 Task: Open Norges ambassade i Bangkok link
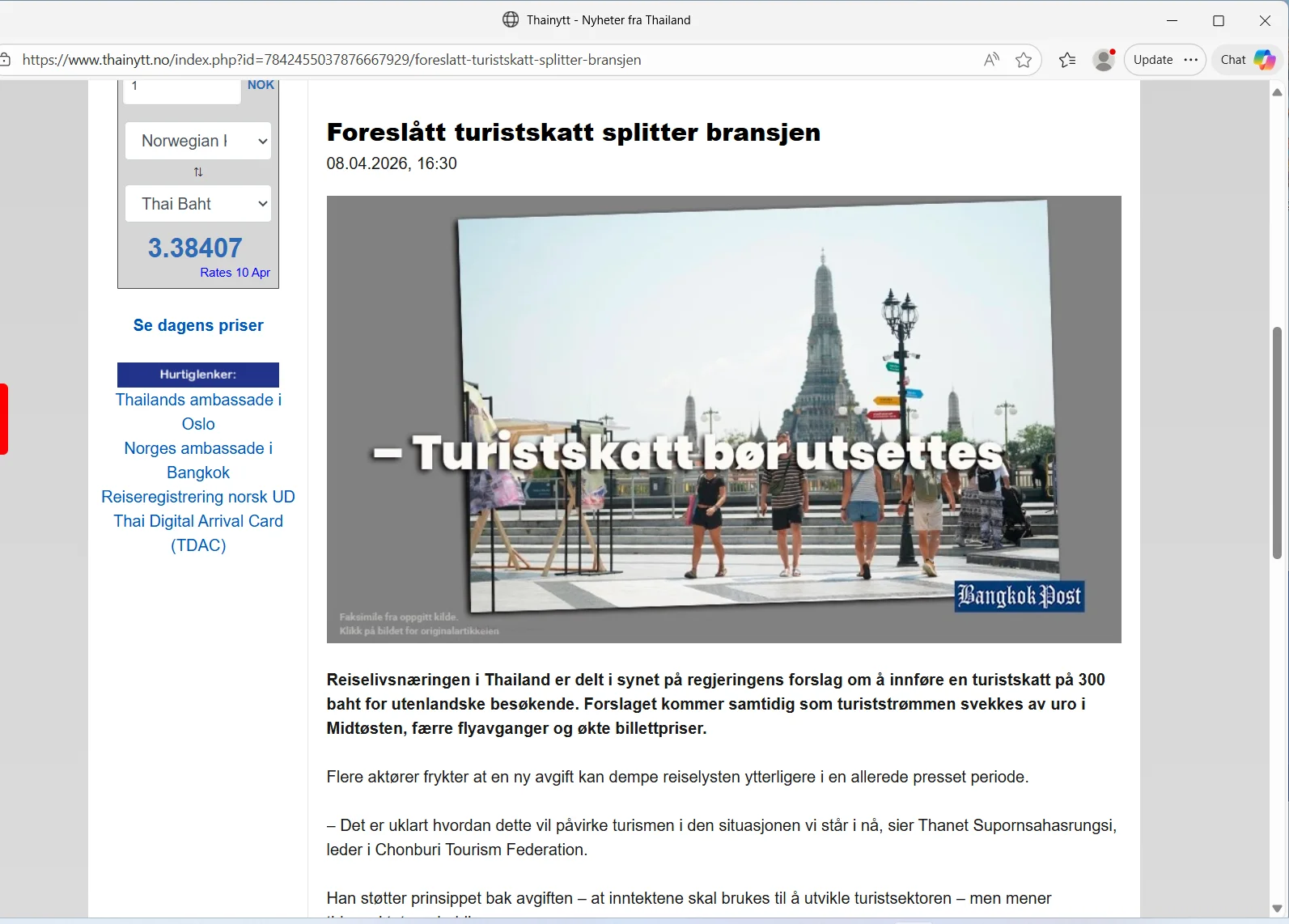click(198, 460)
